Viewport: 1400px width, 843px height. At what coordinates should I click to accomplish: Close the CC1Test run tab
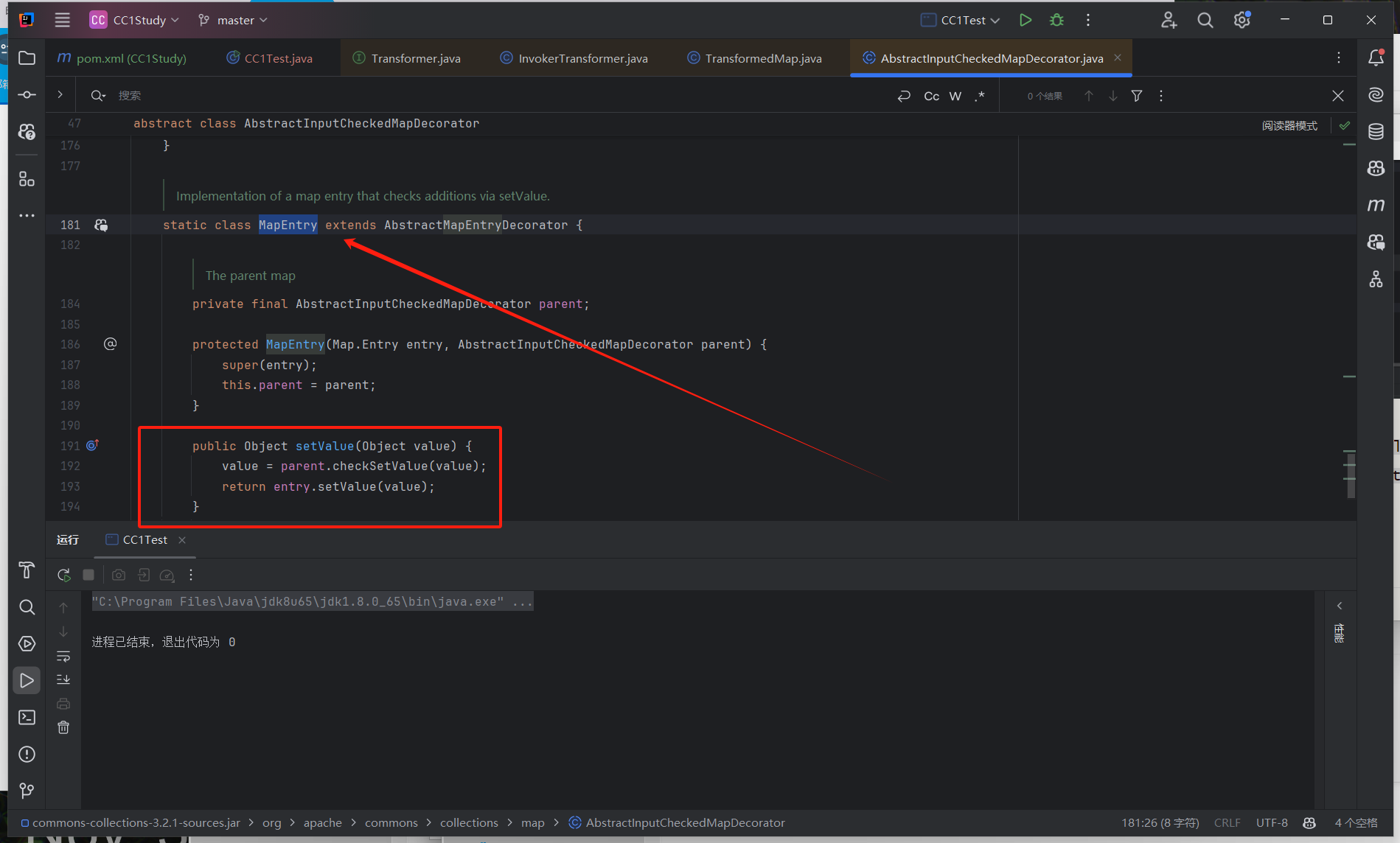(182, 540)
